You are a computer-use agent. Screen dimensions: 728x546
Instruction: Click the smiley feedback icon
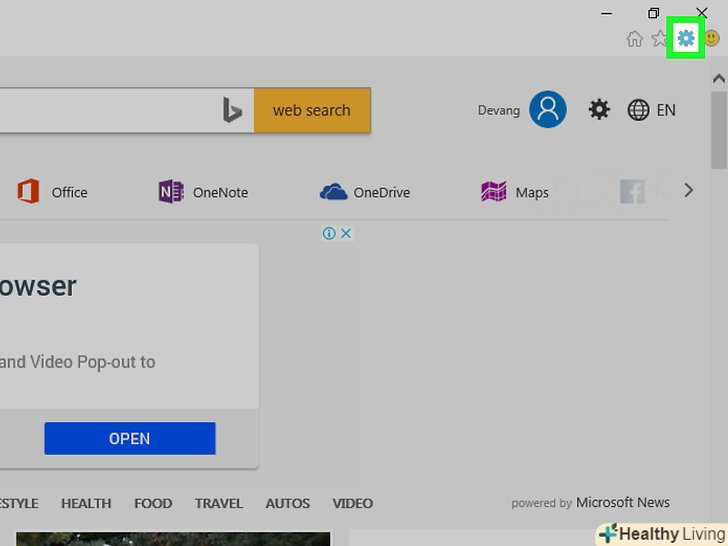(712, 39)
